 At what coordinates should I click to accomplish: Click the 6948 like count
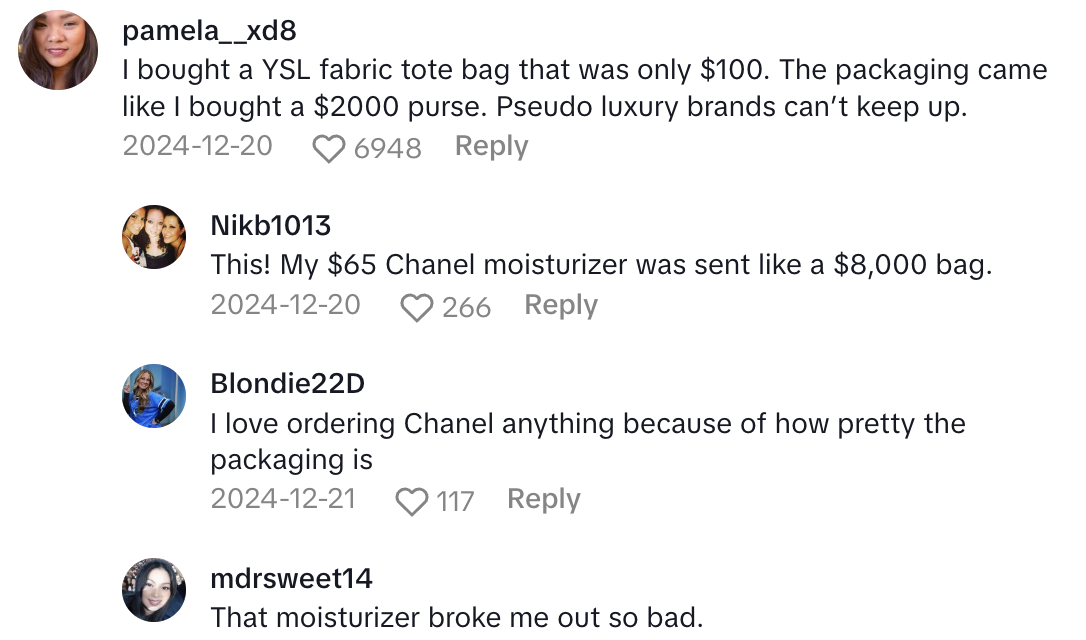point(387,148)
